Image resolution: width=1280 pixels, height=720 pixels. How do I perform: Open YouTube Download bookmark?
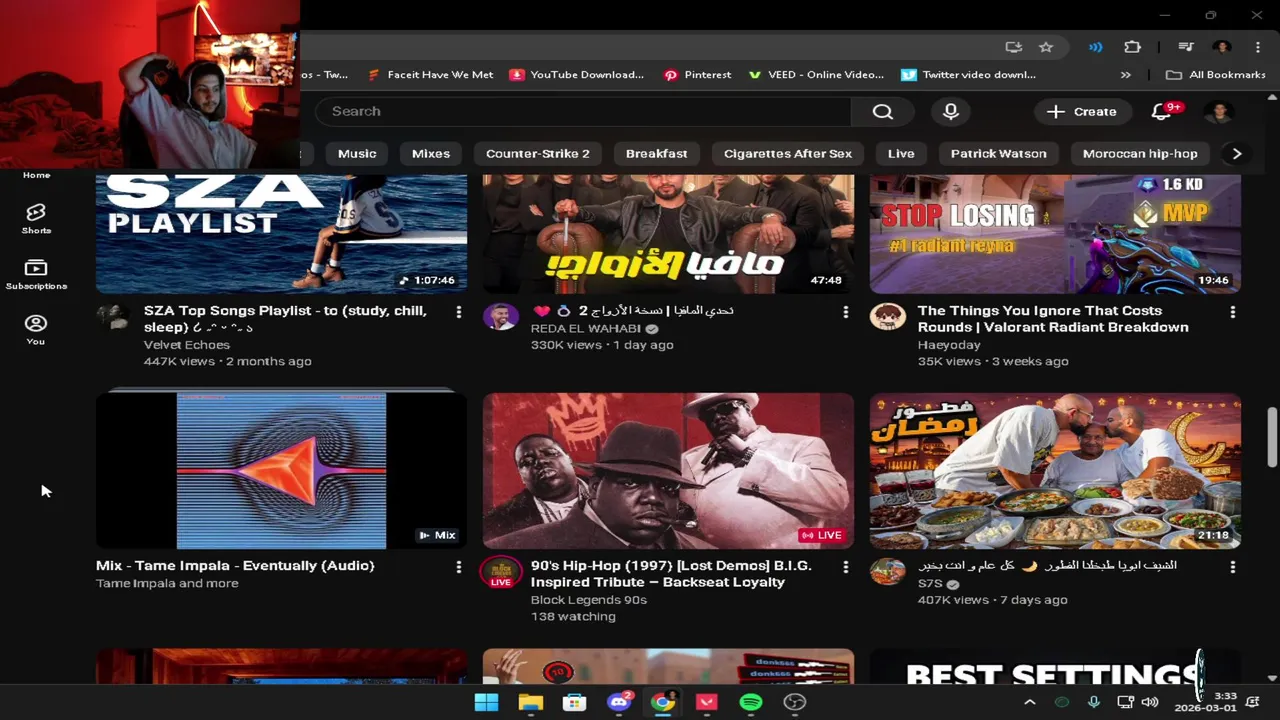[x=577, y=75]
